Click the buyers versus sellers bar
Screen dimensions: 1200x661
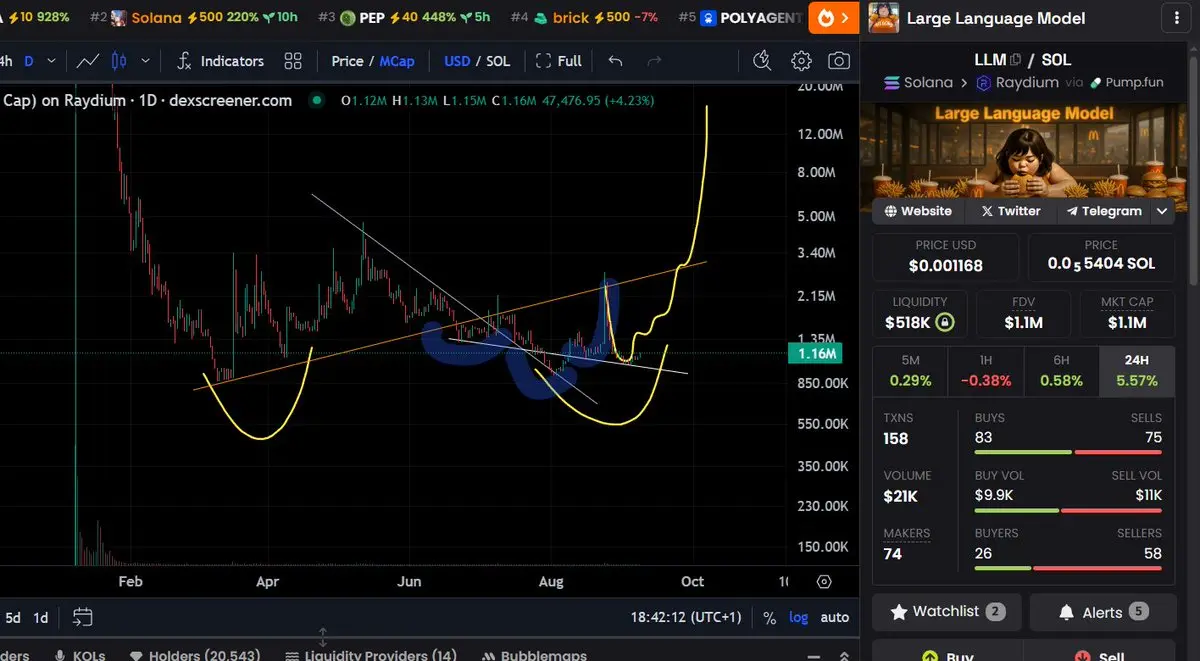pyautogui.click(x=1068, y=568)
